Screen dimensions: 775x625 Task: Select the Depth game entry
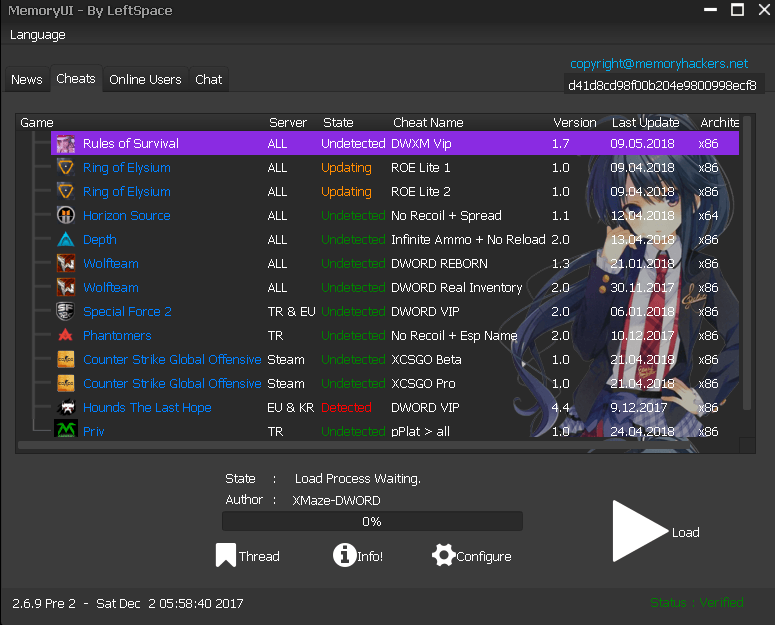(395, 240)
